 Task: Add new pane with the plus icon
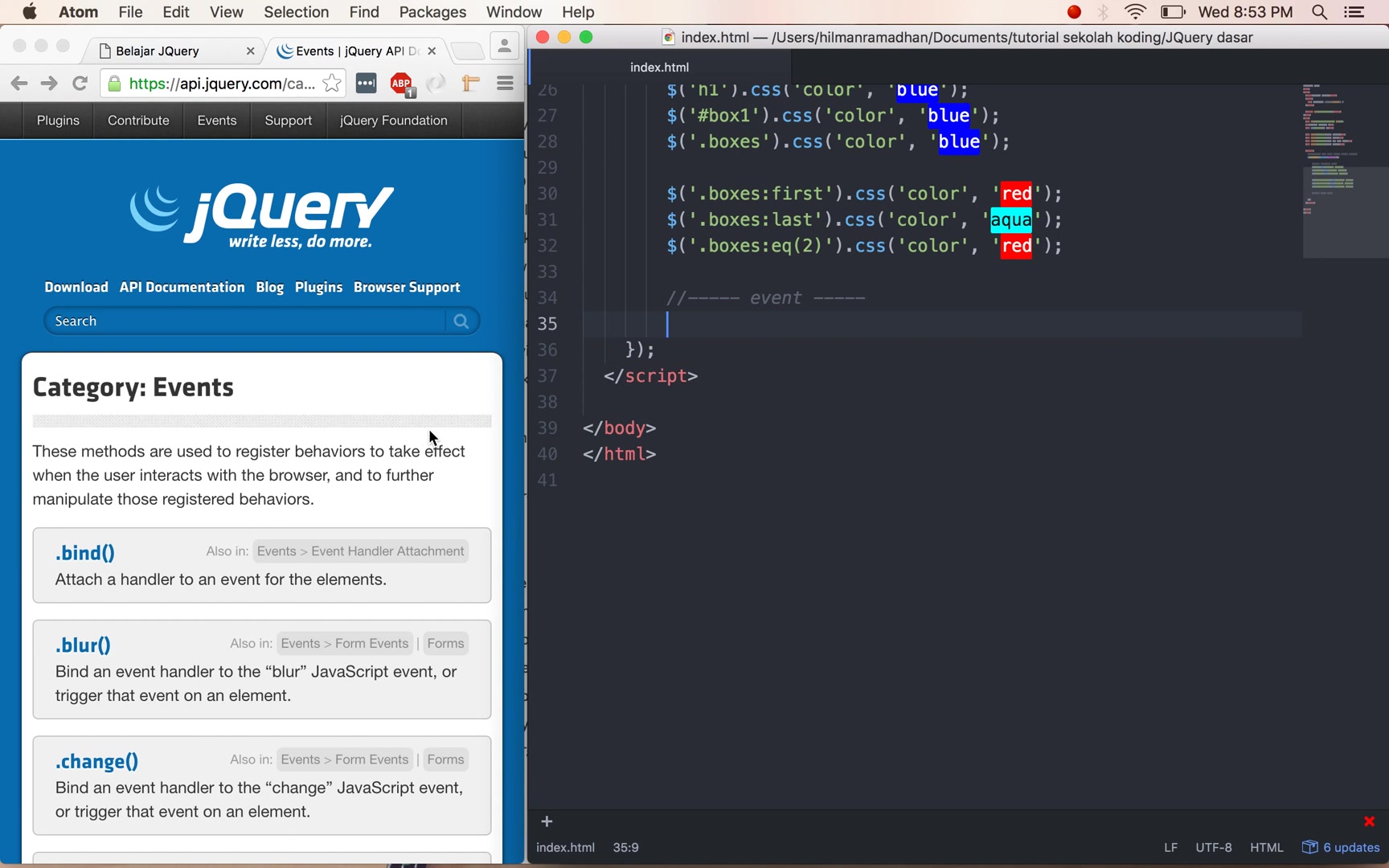click(547, 821)
